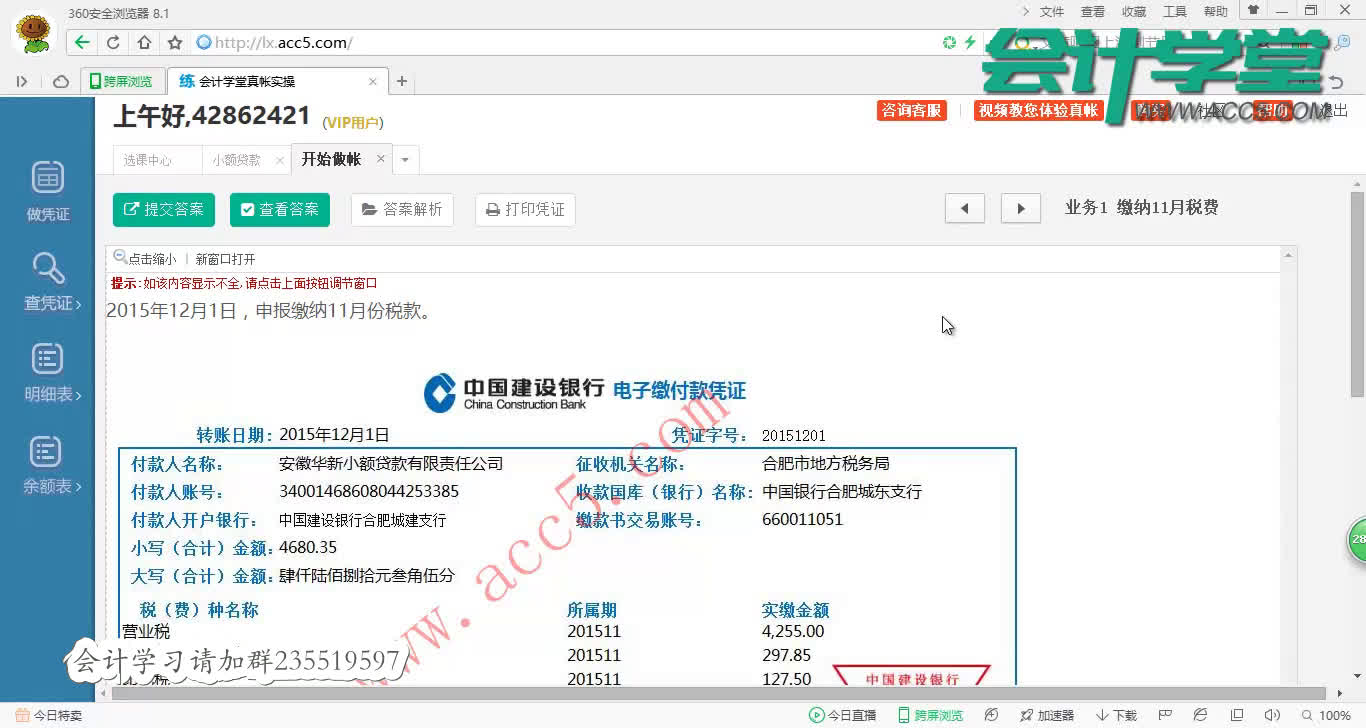Adjust the 100% zoom level indicator
The height and width of the screenshot is (728, 1366).
pos(1326,715)
